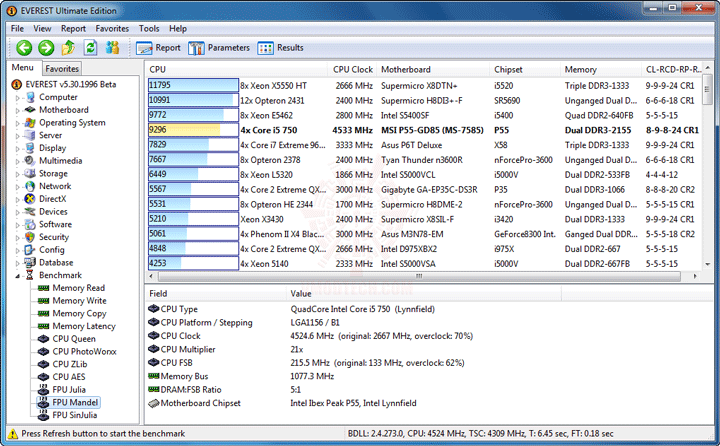Sort results by the Motherboard column header
Image resolution: width=720 pixels, height=446 pixels.
[433, 69]
